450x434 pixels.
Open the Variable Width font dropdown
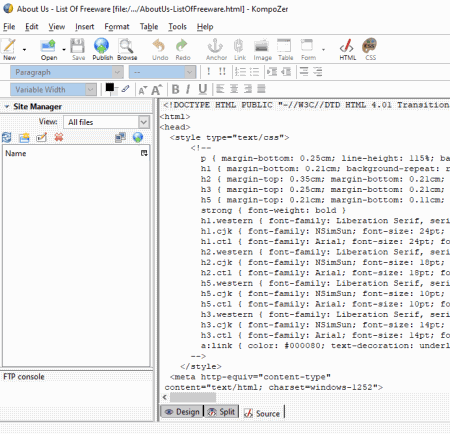pyautogui.click(x=53, y=90)
